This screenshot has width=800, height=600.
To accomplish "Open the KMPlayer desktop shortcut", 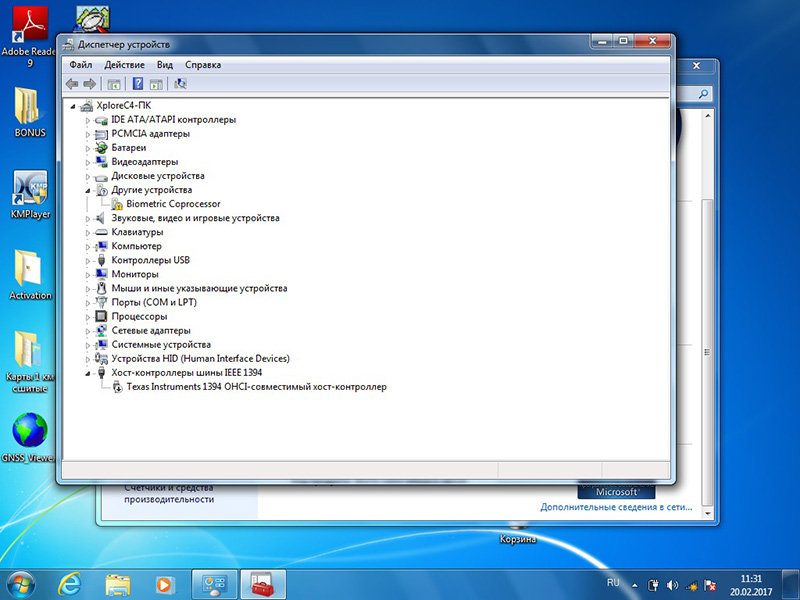I will (30, 195).
